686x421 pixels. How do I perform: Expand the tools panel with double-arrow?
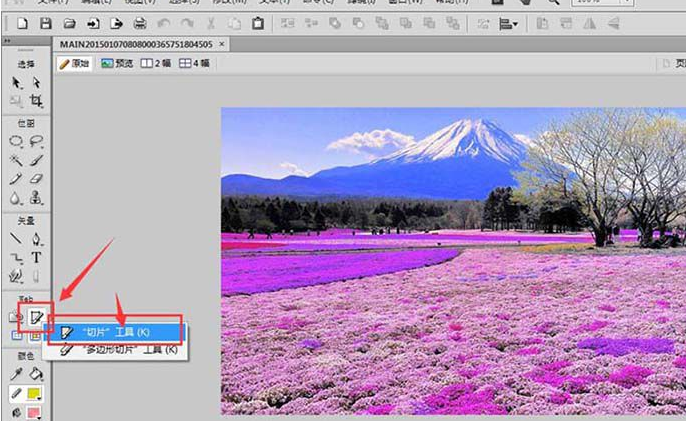coord(8,41)
